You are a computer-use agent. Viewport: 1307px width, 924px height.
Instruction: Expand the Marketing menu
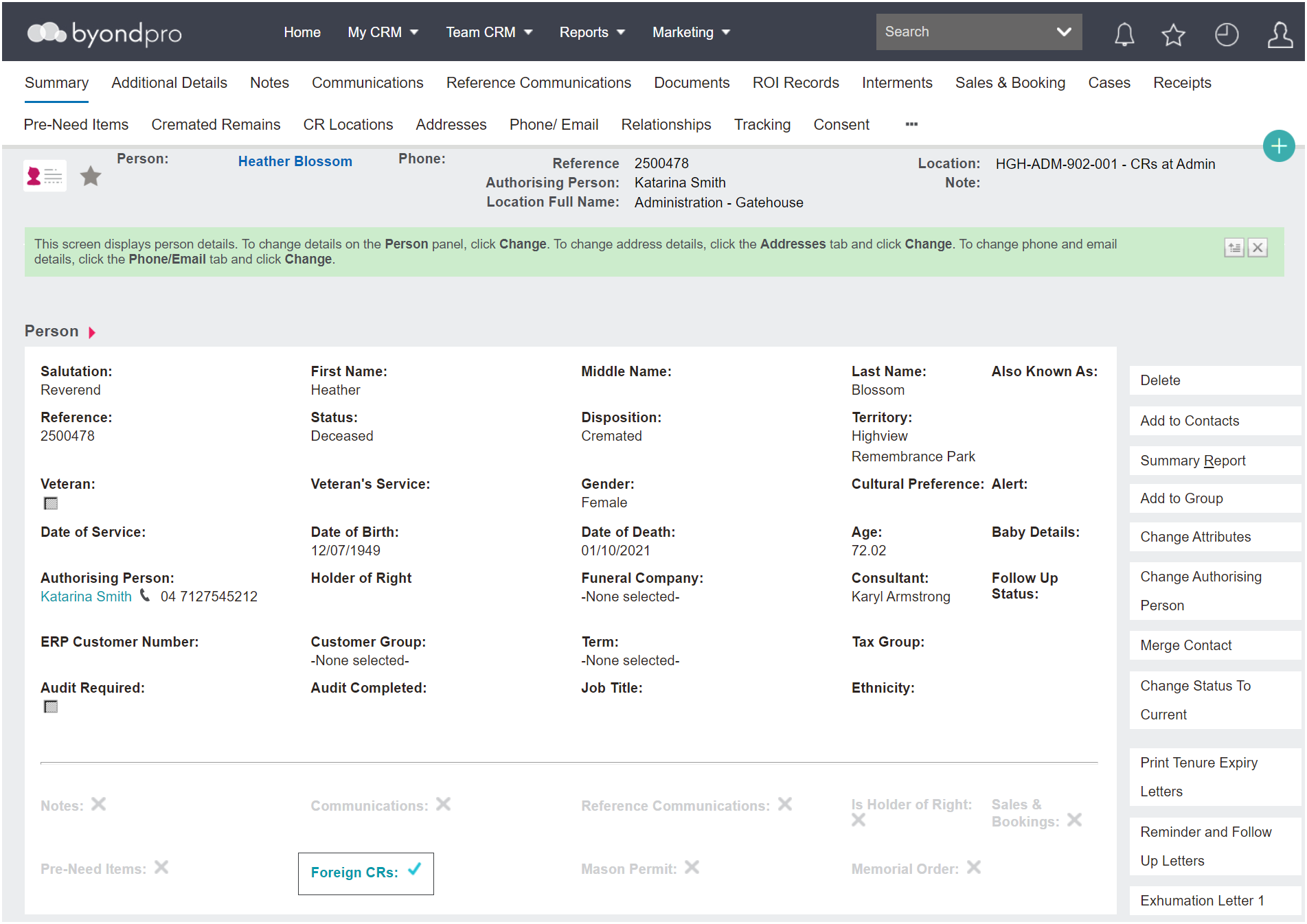click(691, 32)
